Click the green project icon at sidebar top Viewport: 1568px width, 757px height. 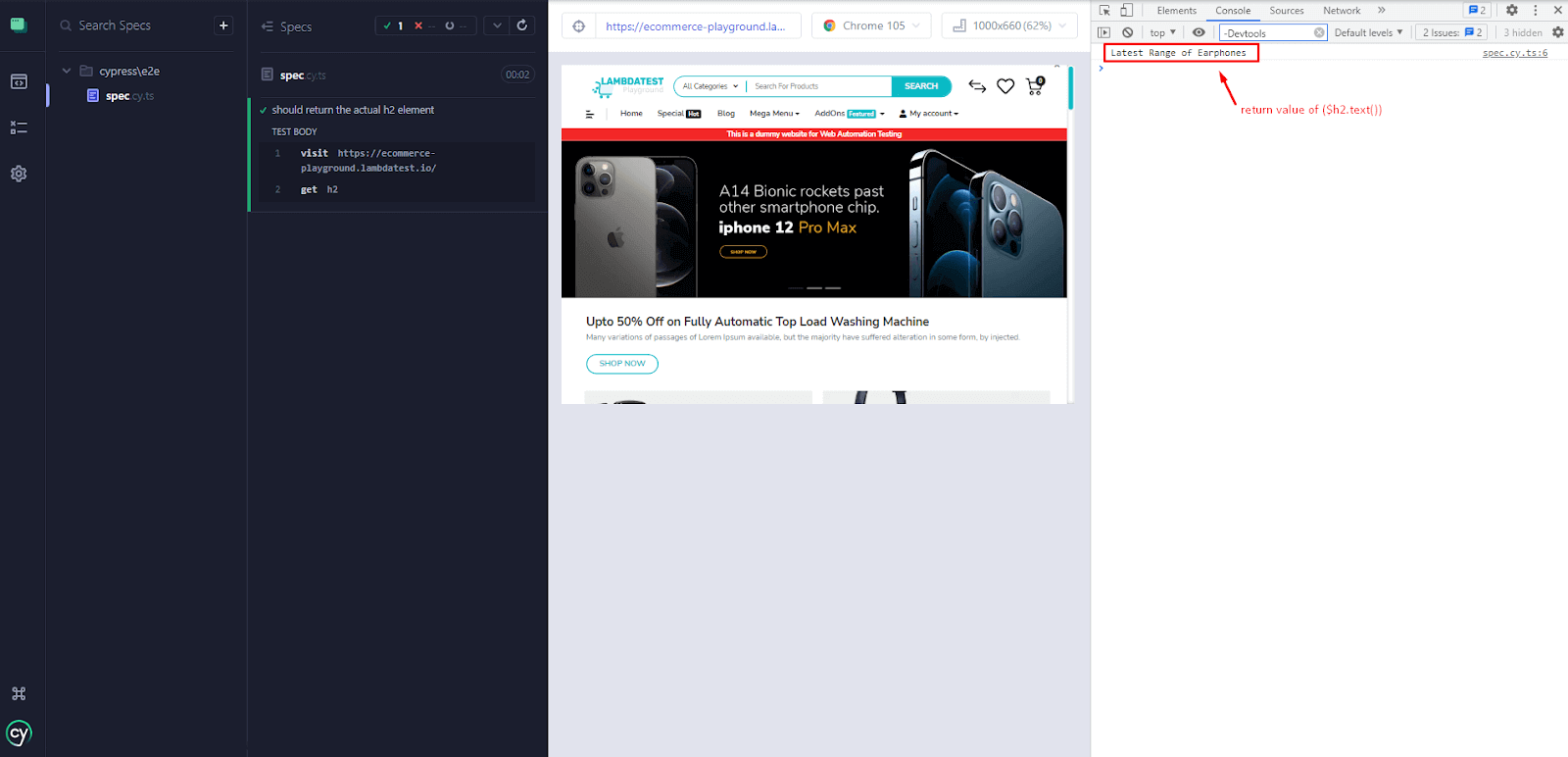coord(19,25)
